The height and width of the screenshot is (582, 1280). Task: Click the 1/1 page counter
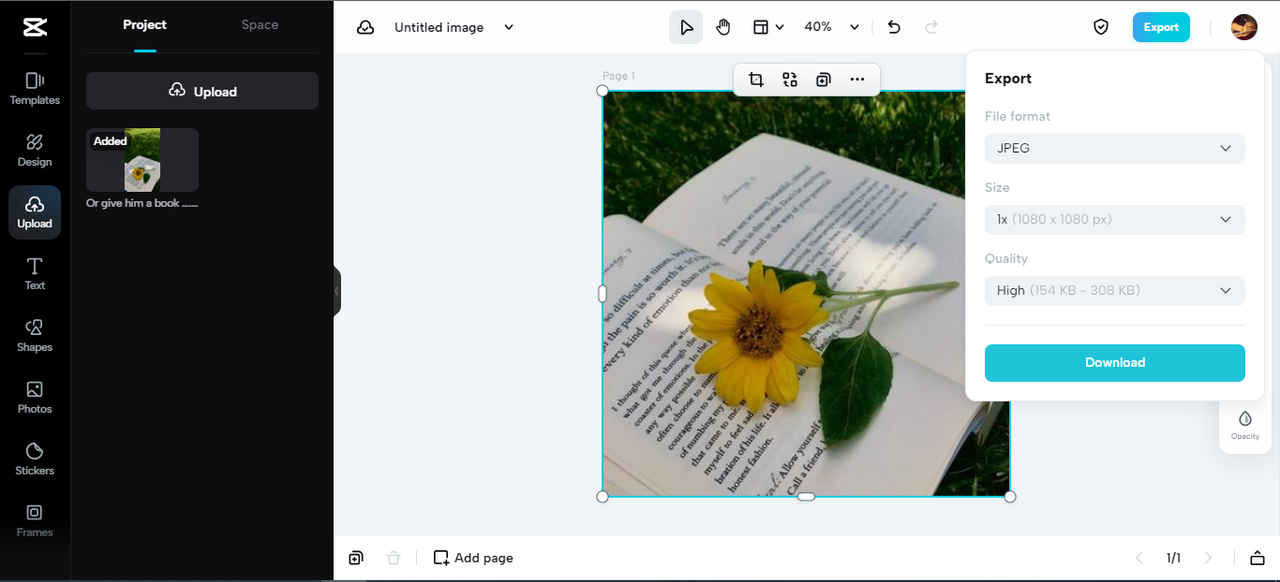tap(1174, 558)
